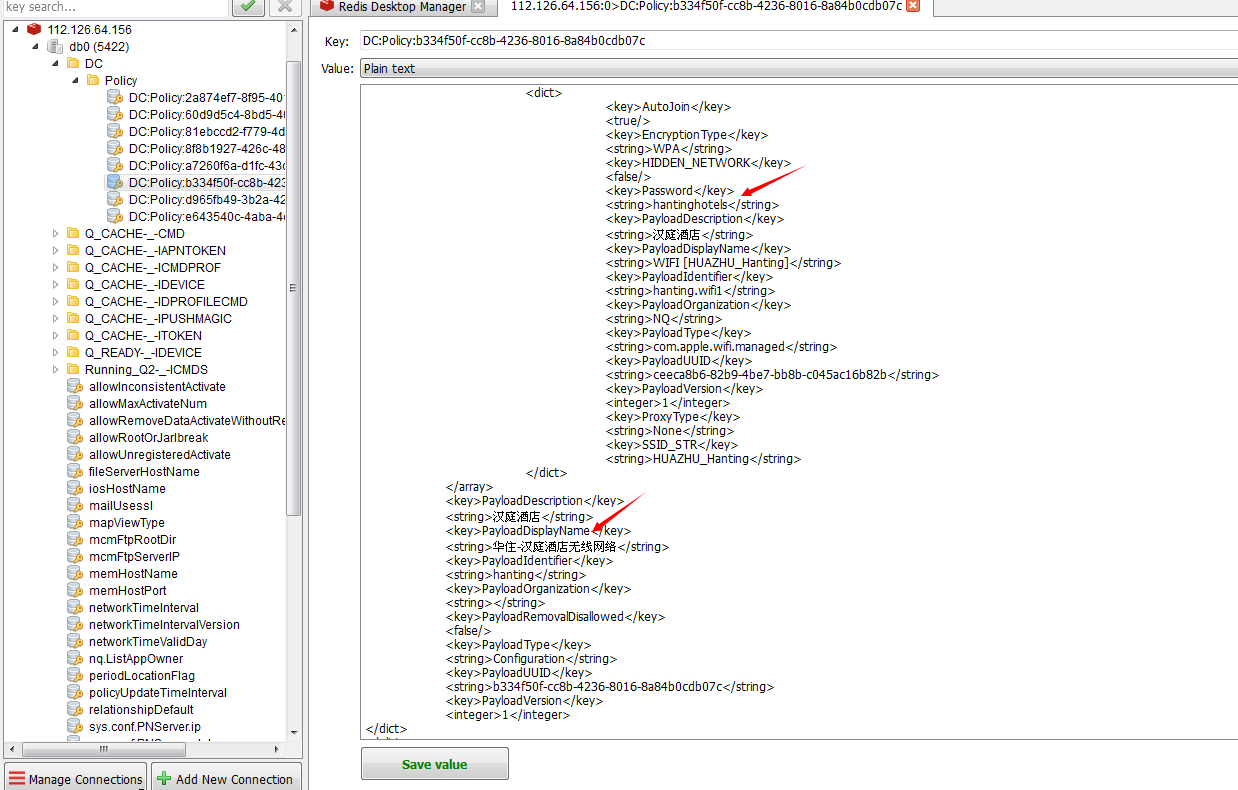1238x790 pixels.
Task: Expand the Q_CACHE-_-IDPROFILECMD folder
Action: click(x=56, y=301)
